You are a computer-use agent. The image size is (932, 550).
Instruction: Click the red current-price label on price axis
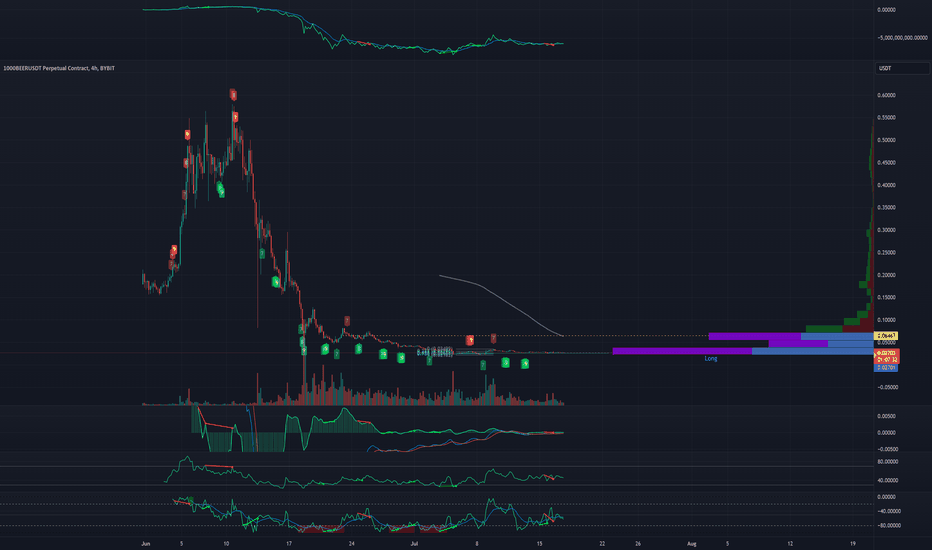[x=887, y=356]
